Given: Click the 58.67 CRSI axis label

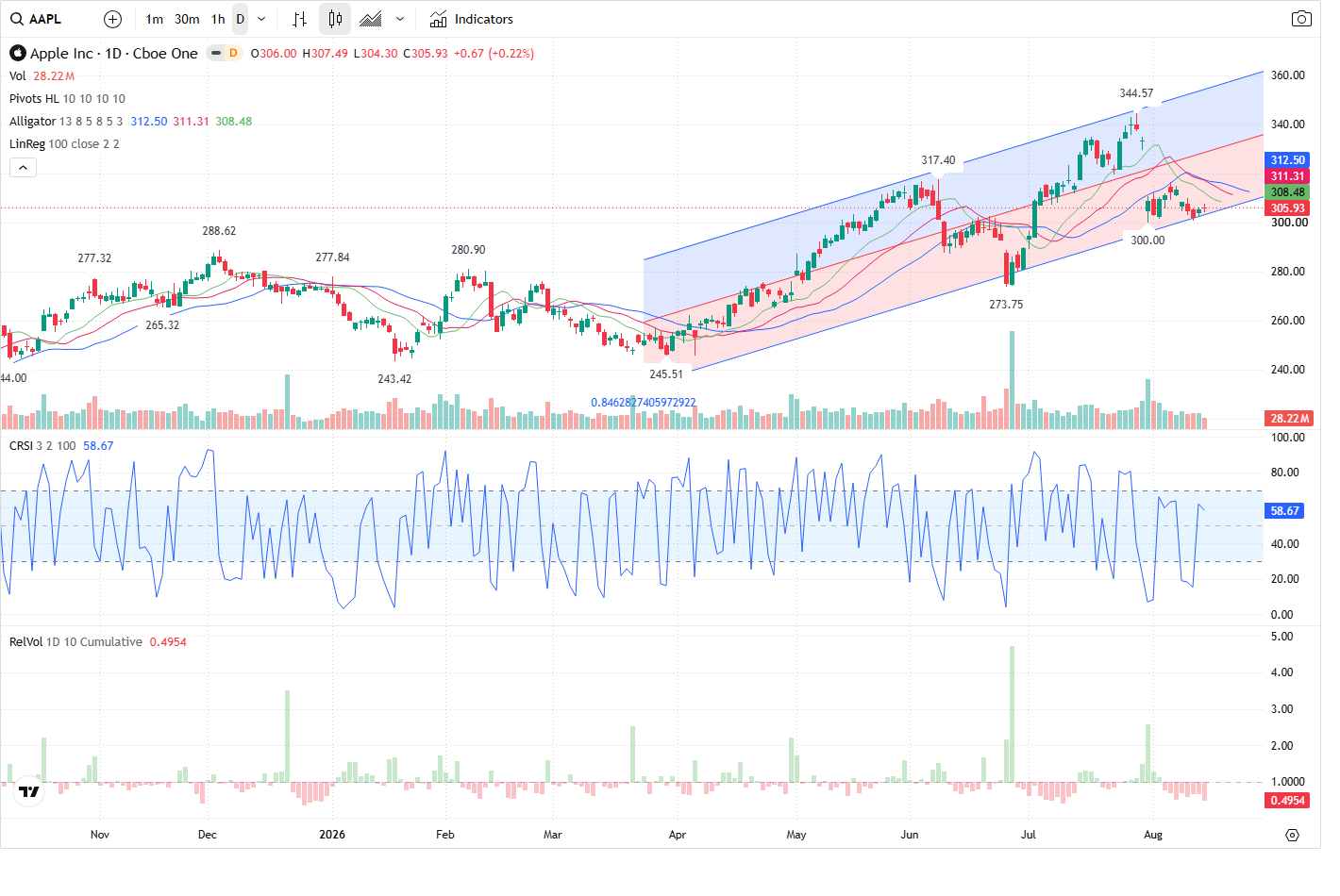Looking at the screenshot, I should (x=1284, y=511).
